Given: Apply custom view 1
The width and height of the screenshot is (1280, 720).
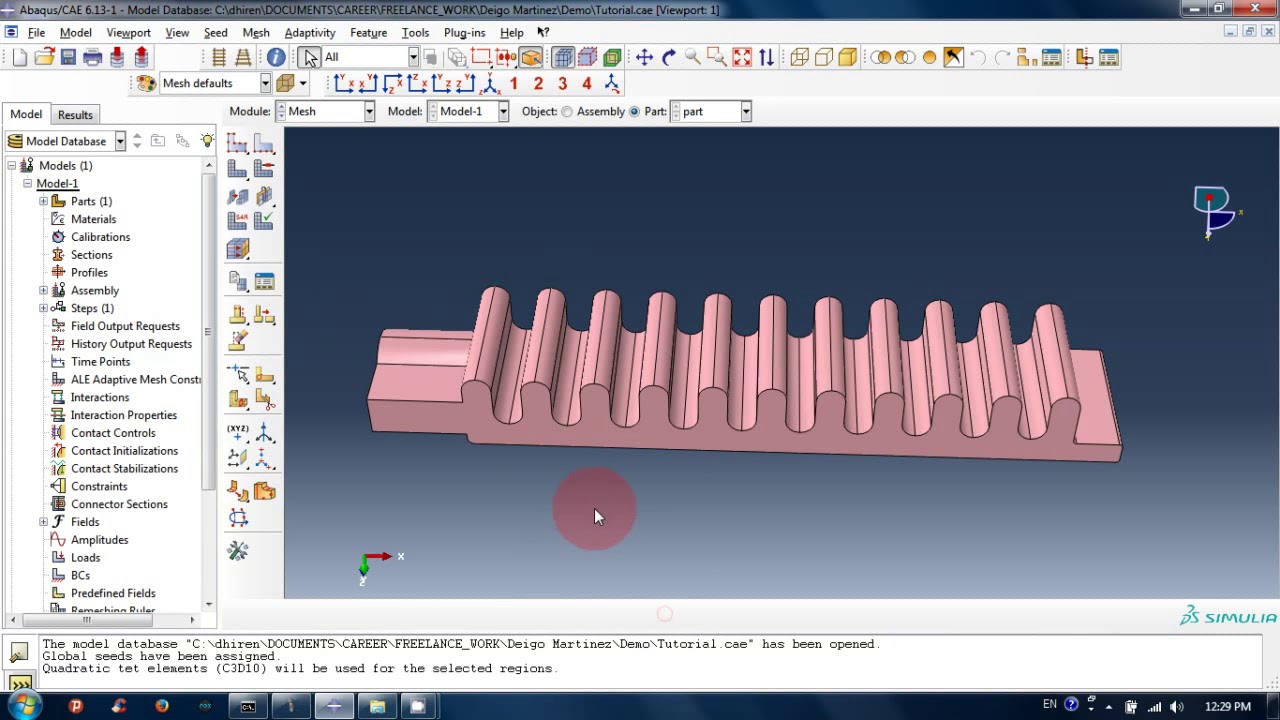Looking at the screenshot, I should click(514, 84).
